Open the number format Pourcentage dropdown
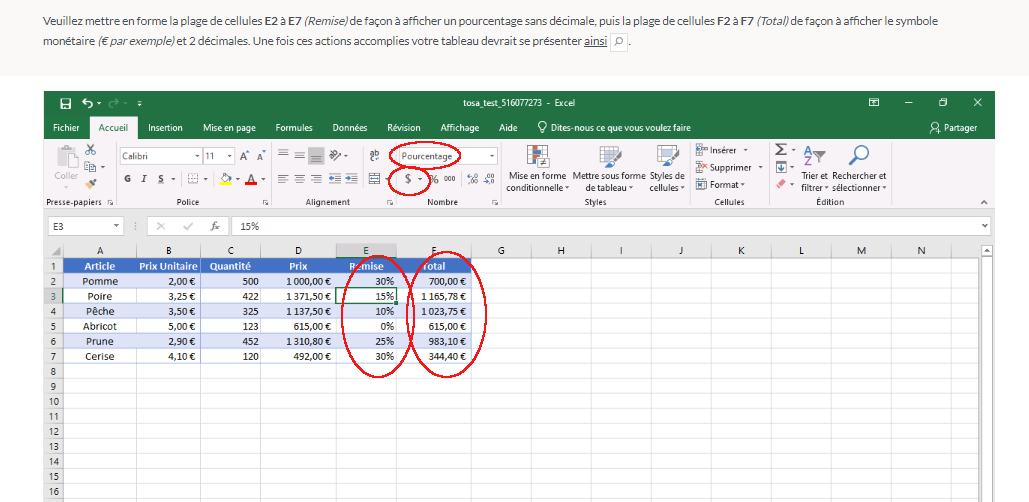 click(492, 156)
